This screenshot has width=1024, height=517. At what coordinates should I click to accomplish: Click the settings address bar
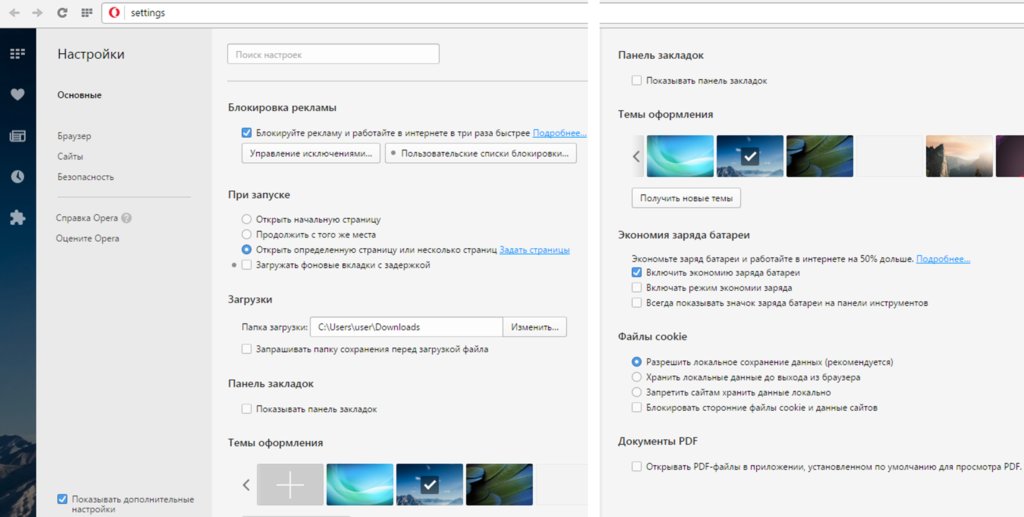[346, 13]
